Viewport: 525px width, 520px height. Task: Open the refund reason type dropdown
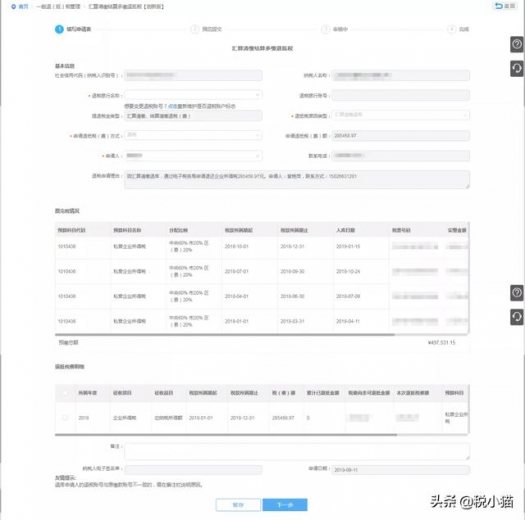coord(400,115)
